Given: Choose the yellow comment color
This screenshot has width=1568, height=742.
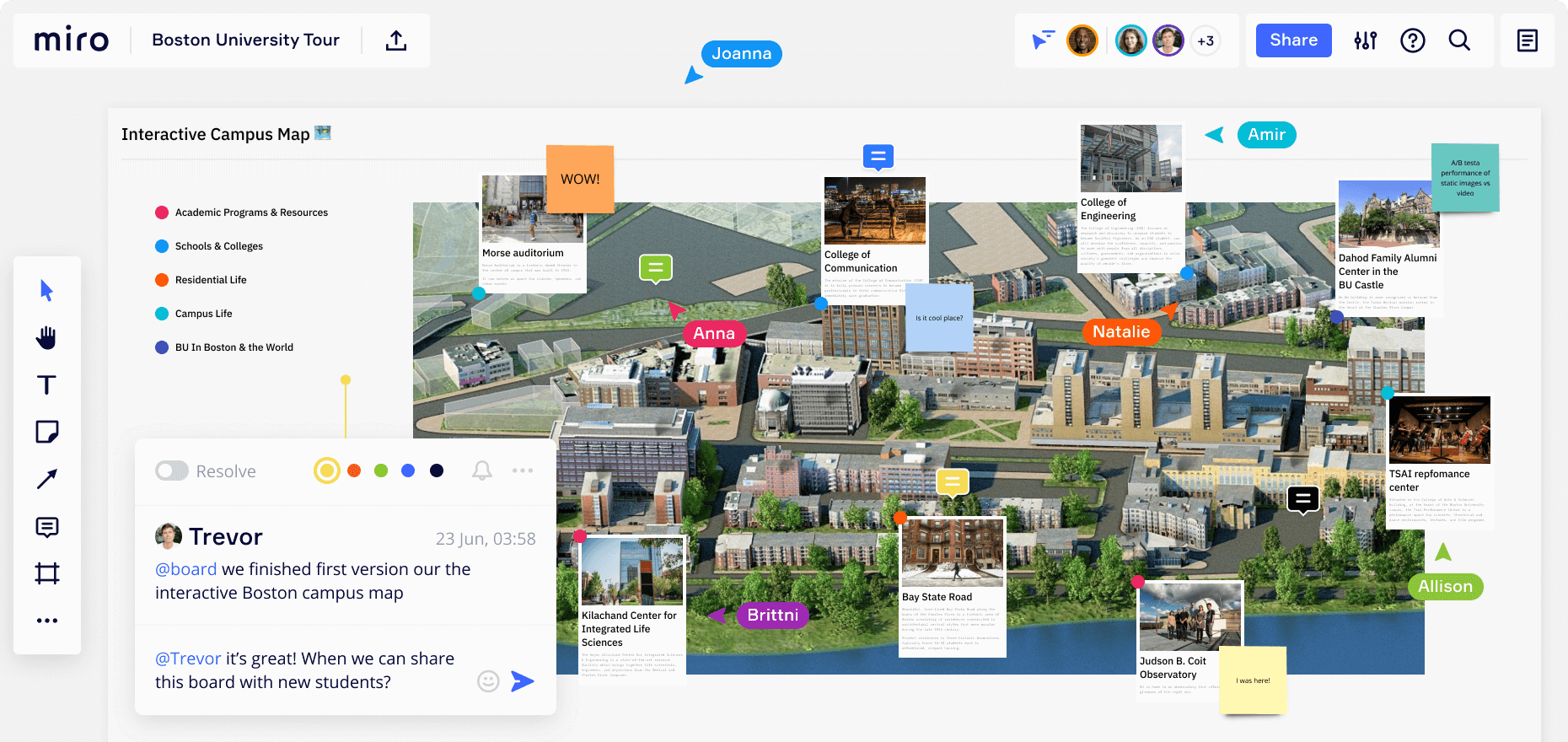Looking at the screenshot, I should (327, 470).
